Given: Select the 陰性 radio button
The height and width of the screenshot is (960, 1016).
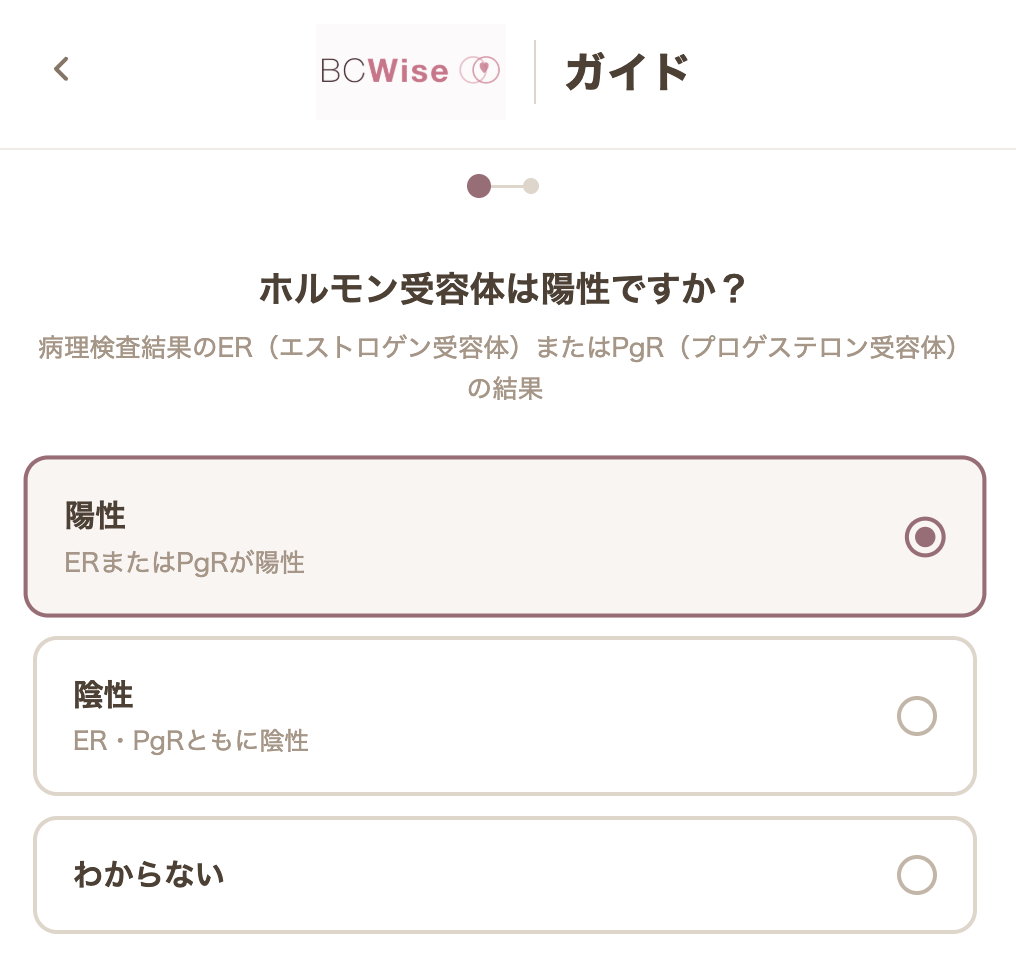Looking at the screenshot, I should pyautogui.click(x=917, y=716).
